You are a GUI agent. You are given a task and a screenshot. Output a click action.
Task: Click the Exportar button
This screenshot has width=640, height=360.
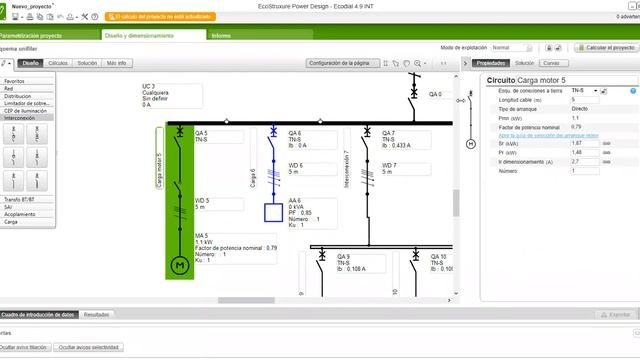point(615,315)
